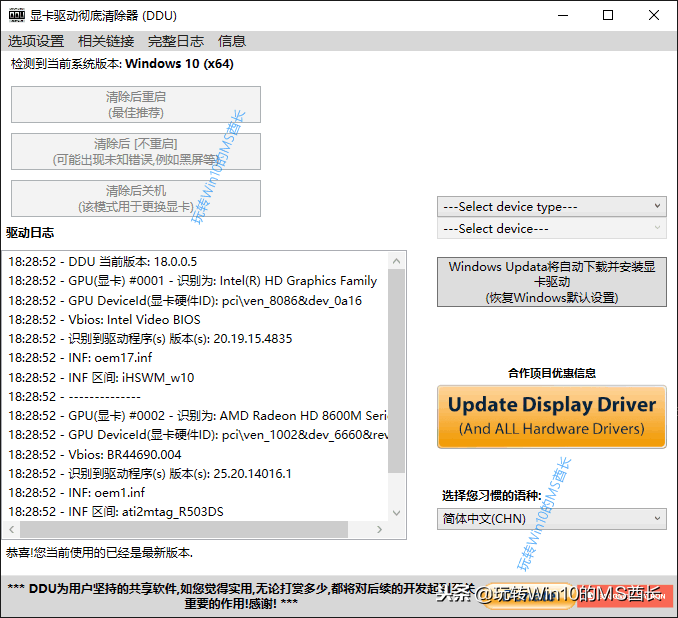Select log line AMD Radeon HD 8600M
The width and height of the screenshot is (678, 618).
198,416
